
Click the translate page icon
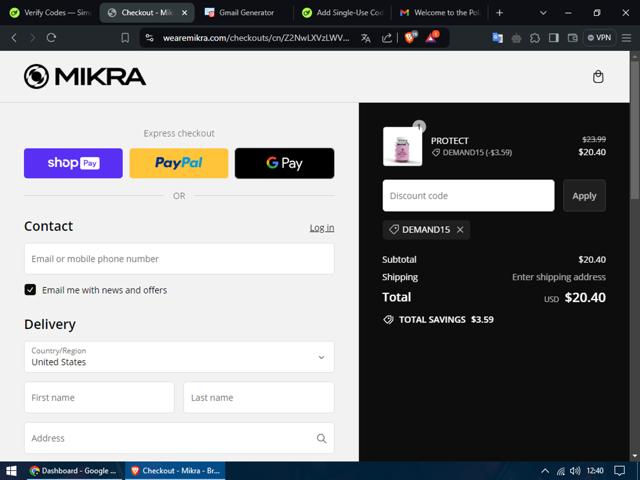click(x=366, y=38)
